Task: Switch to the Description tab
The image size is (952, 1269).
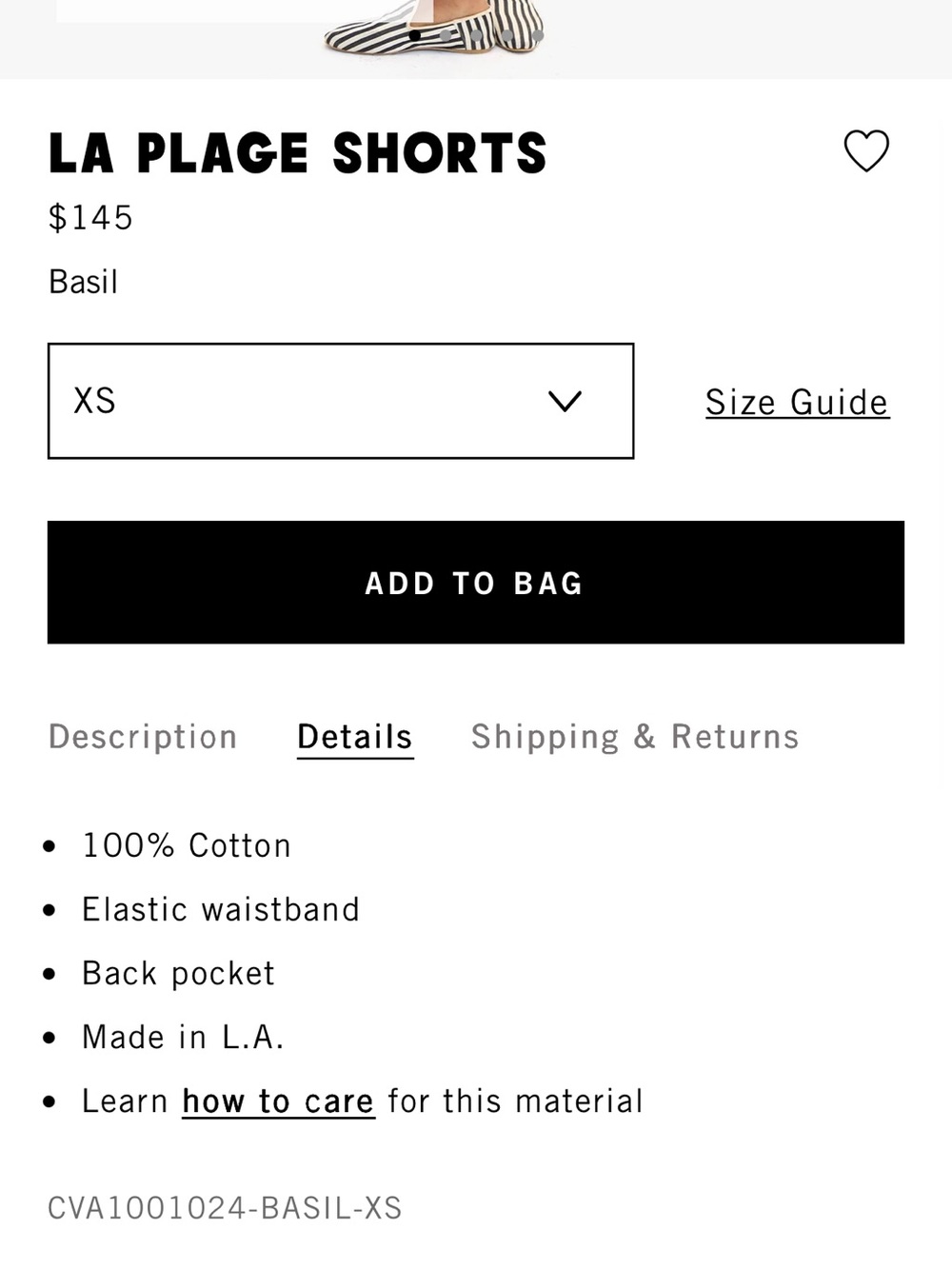Action: click(143, 737)
